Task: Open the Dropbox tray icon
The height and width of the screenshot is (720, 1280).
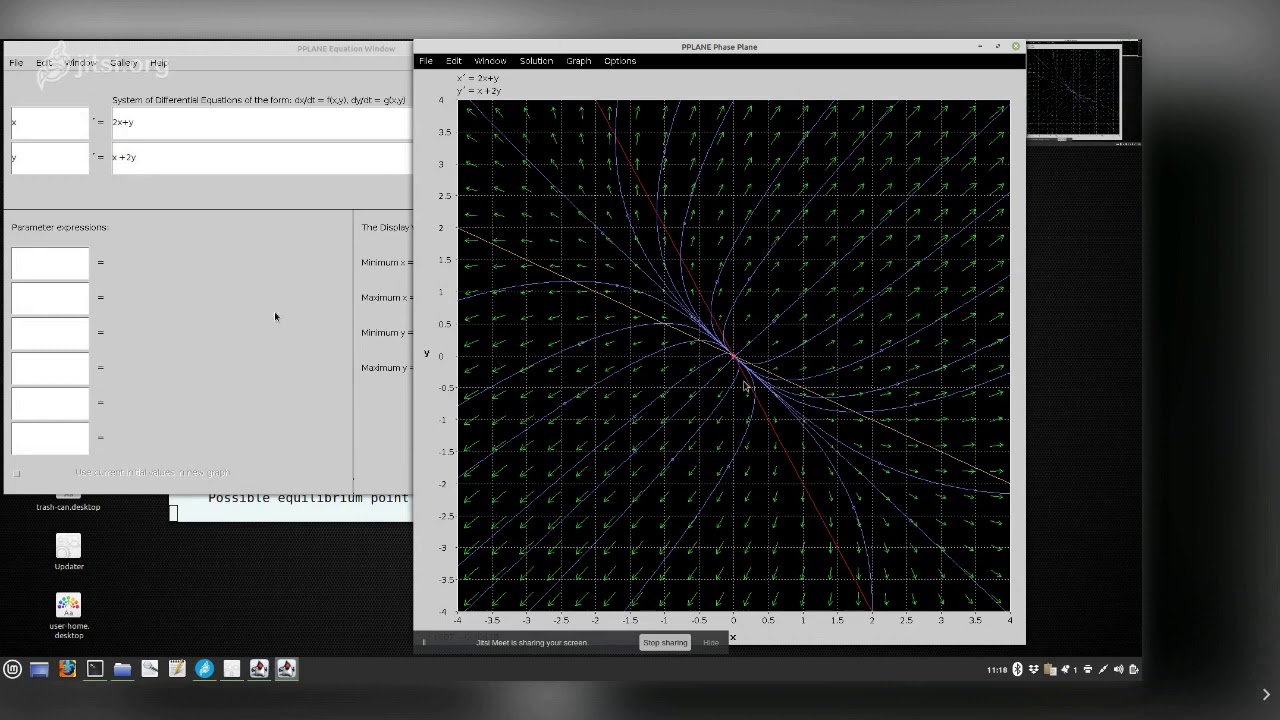Action: click(1034, 670)
